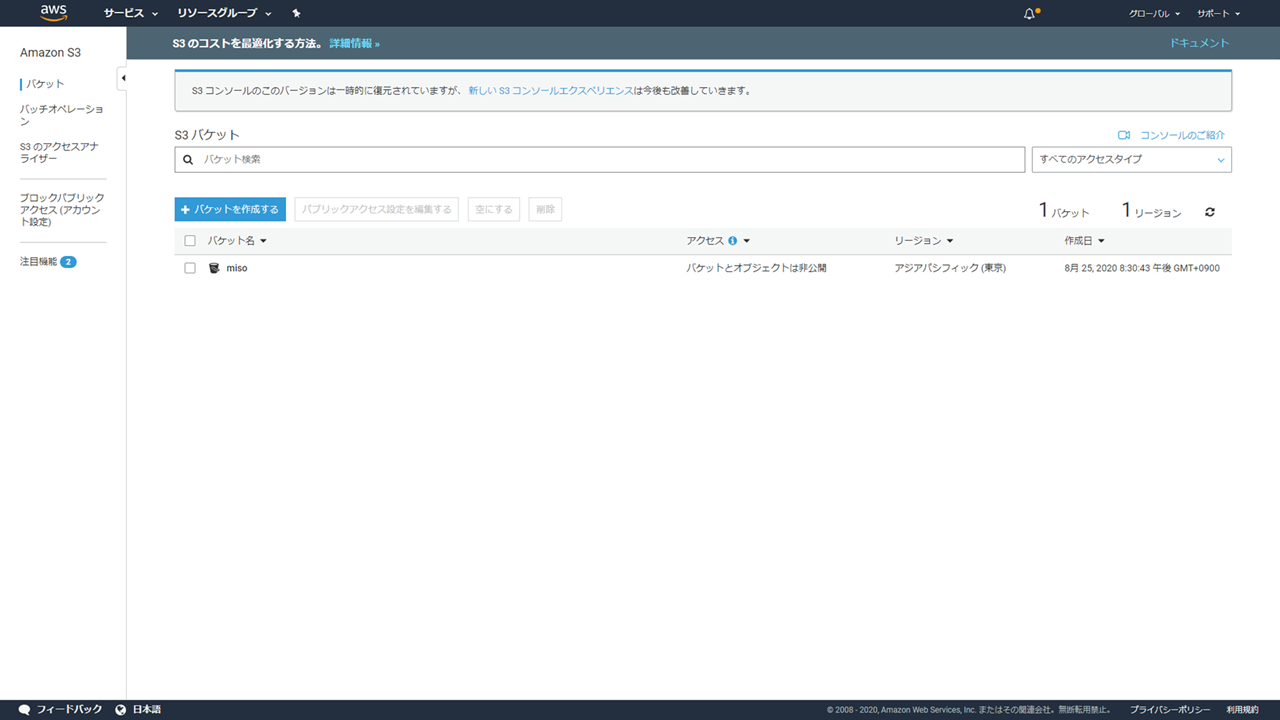The width and height of the screenshot is (1280, 720).
Task: Click the pin shortcut icon in top bar
Action: (296, 14)
